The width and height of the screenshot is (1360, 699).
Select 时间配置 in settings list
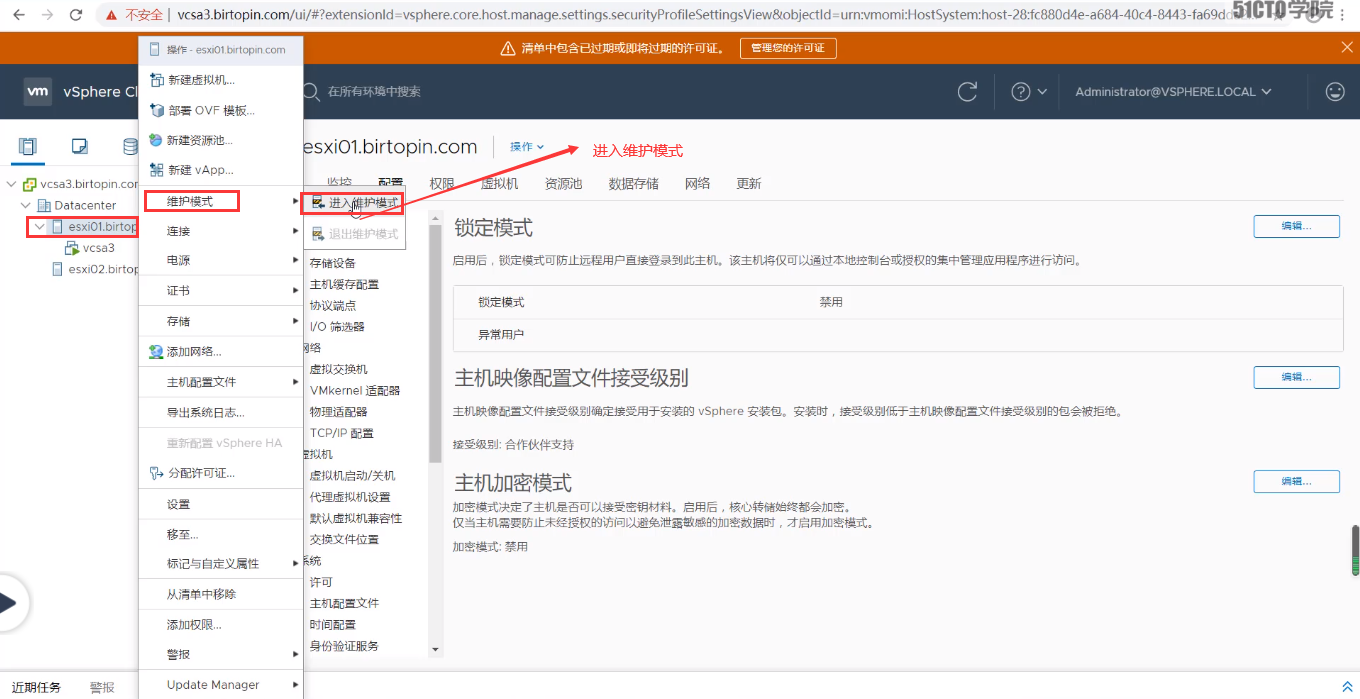pyautogui.click(x=332, y=624)
